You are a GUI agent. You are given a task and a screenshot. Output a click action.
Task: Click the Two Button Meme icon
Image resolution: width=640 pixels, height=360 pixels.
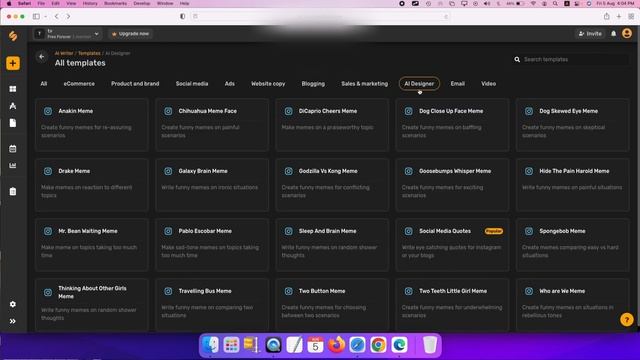[289, 291]
